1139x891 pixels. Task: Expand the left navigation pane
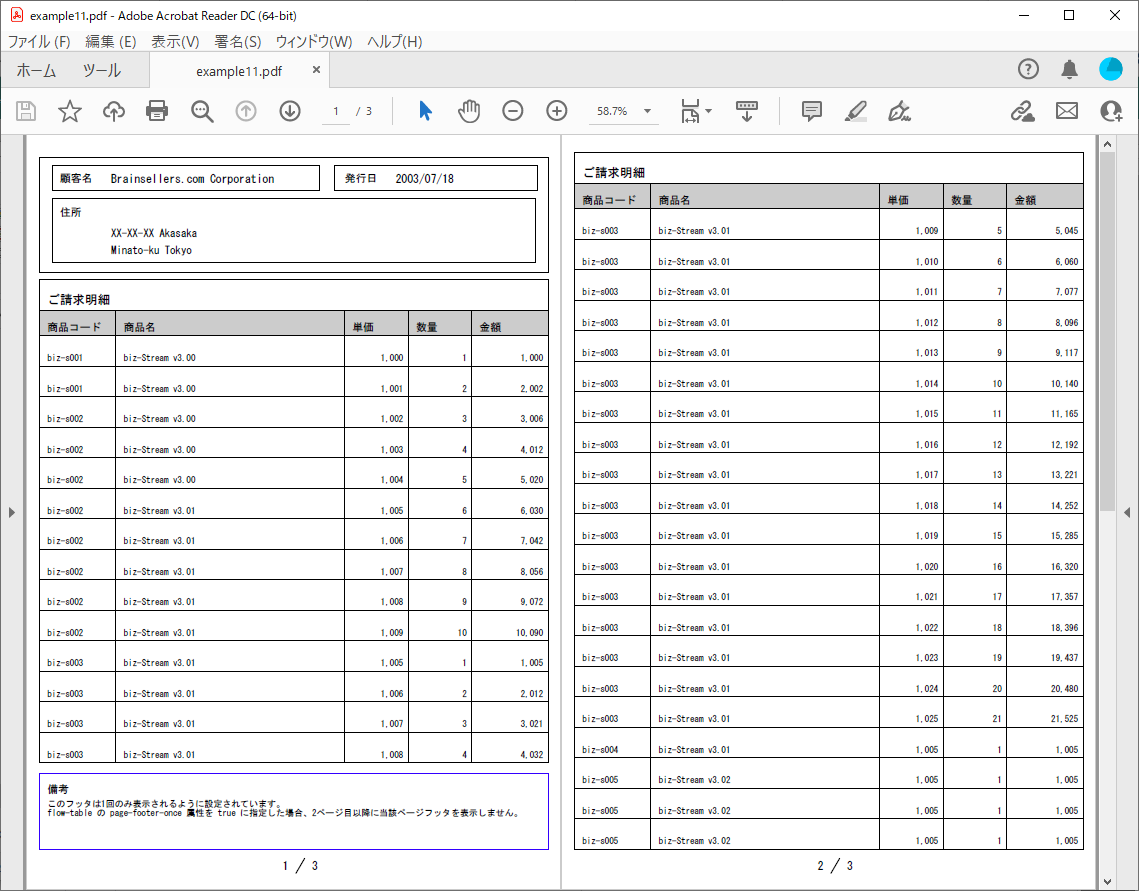(12, 513)
